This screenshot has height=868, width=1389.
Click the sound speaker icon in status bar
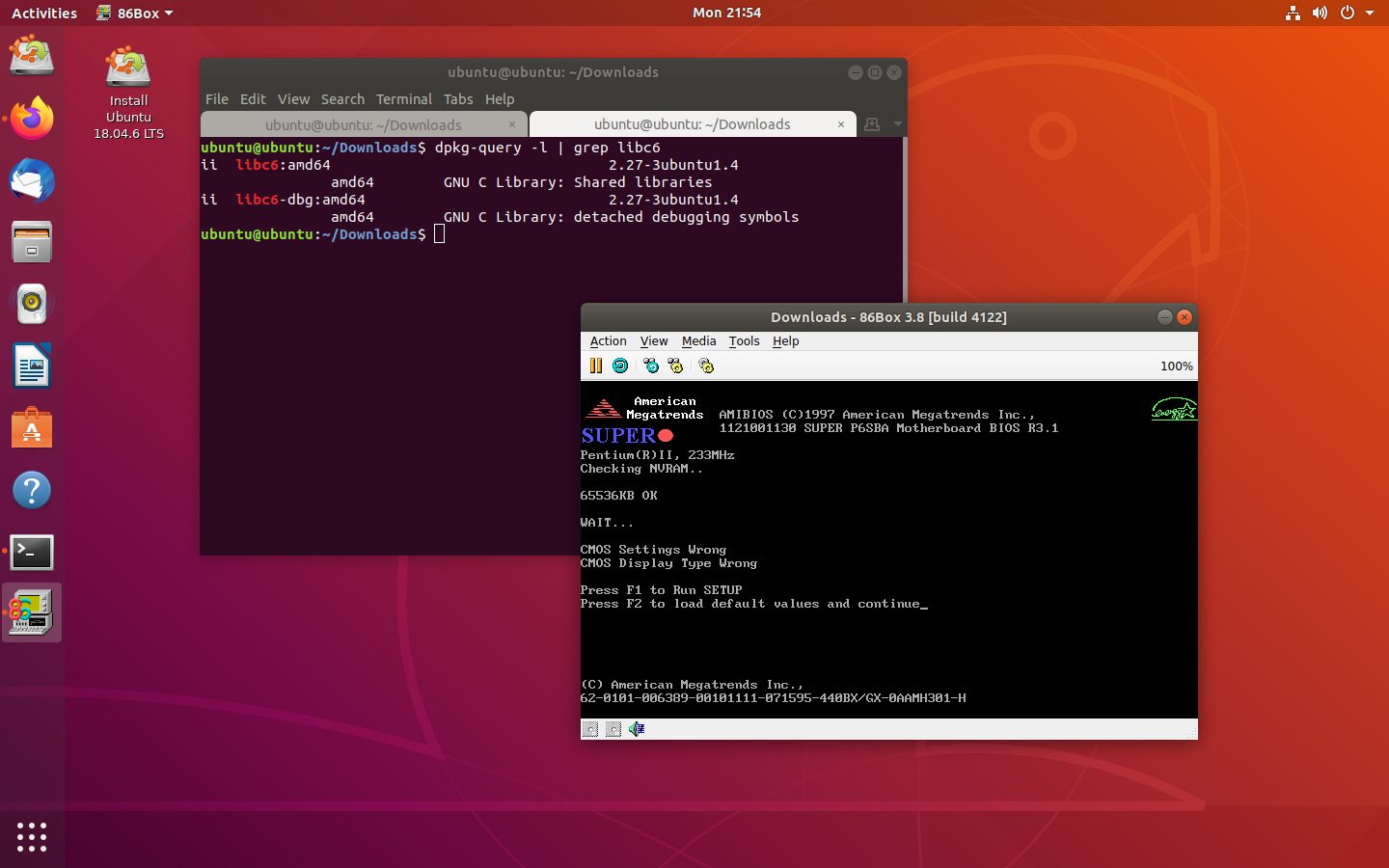point(635,729)
